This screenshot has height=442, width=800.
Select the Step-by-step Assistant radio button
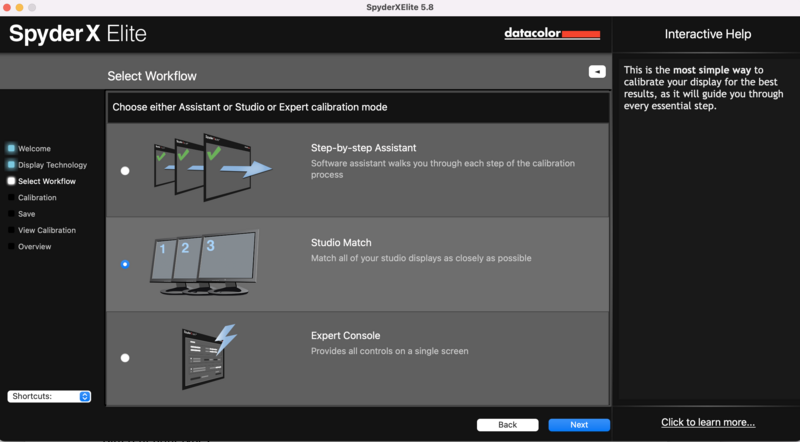pyautogui.click(x=125, y=171)
